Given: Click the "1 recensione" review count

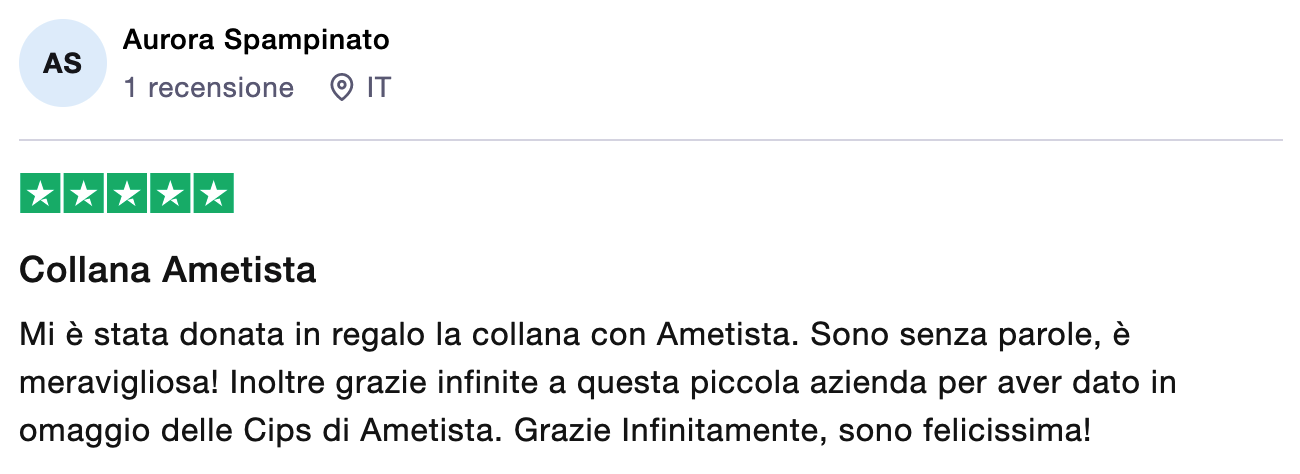Looking at the screenshot, I should pos(209,88).
